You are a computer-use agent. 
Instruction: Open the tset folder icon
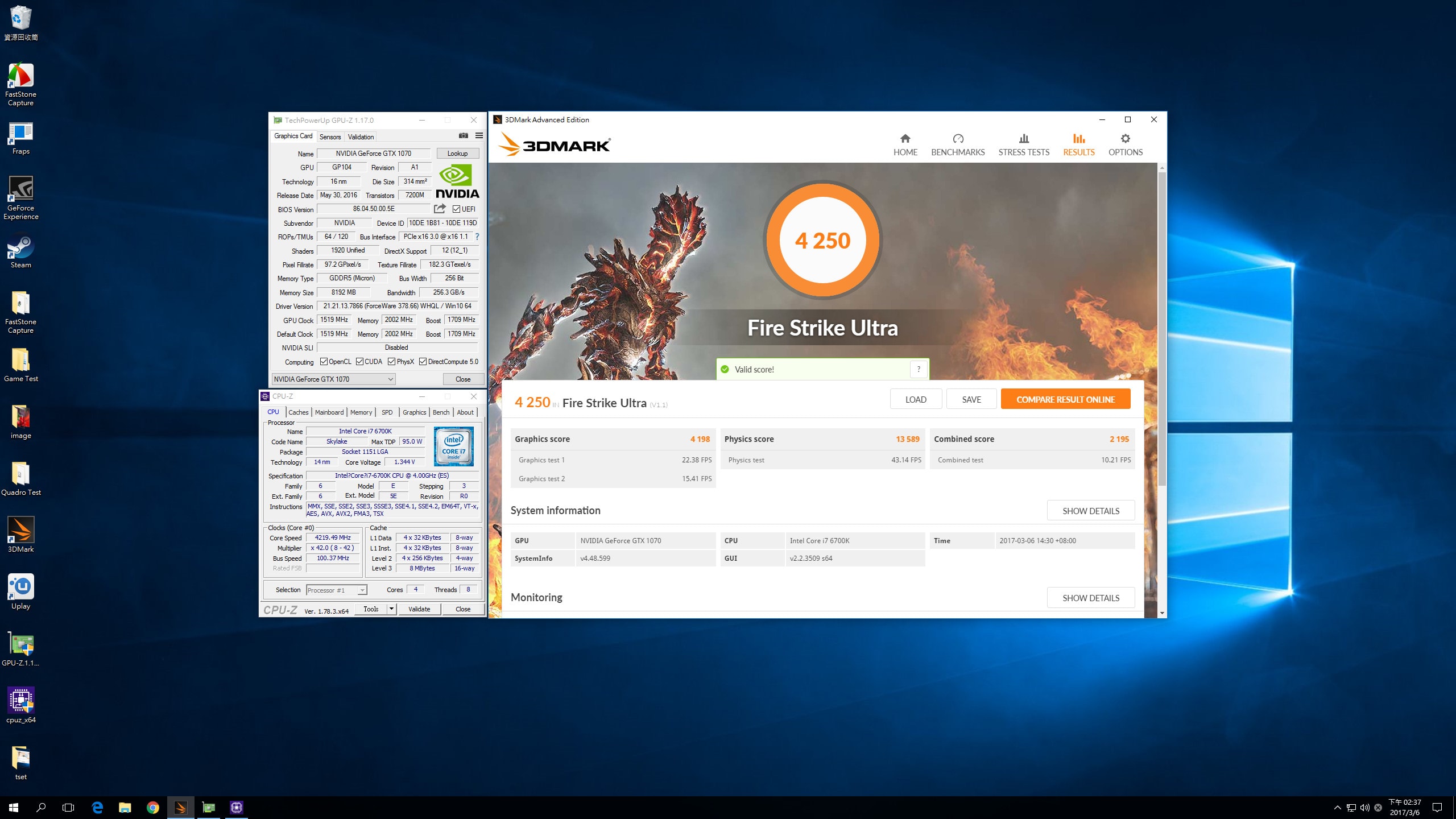click(21, 762)
